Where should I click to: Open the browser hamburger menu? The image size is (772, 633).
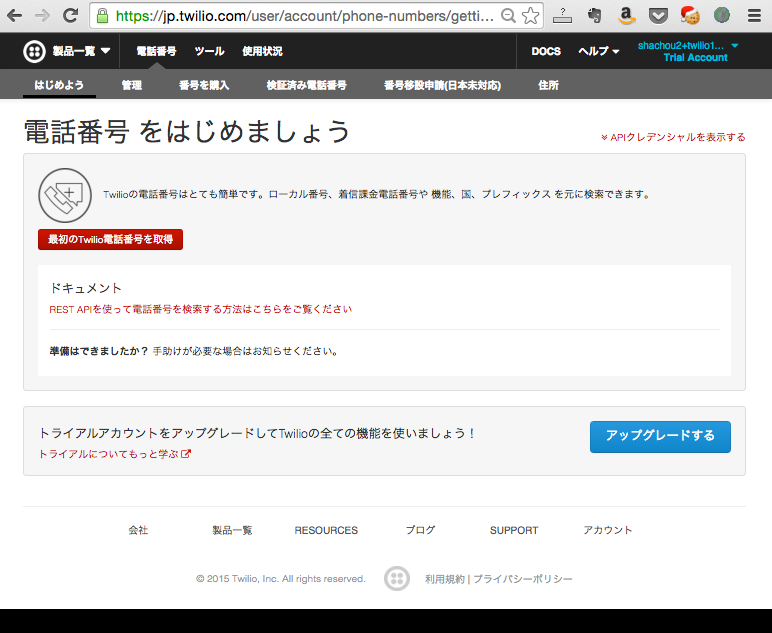(754, 16)
